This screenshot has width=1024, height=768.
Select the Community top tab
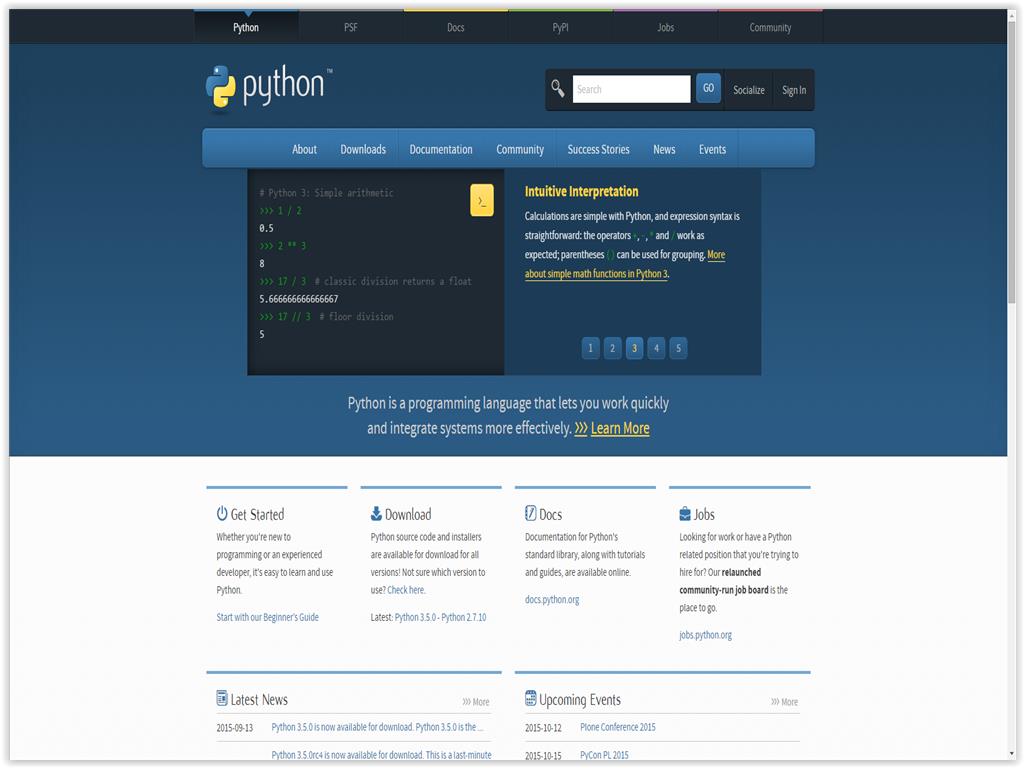[x=770, y=27]
